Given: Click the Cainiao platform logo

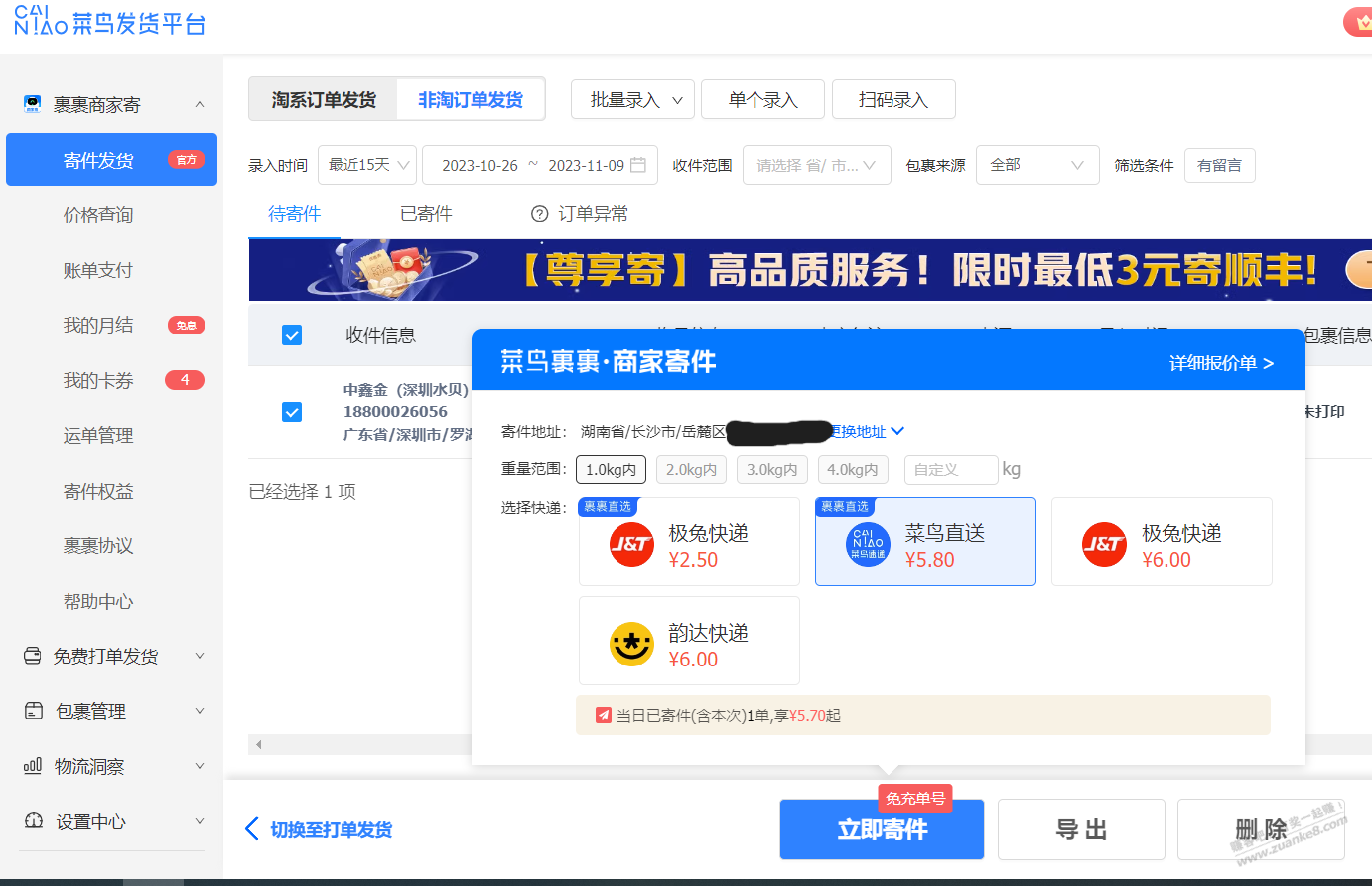Looking at the screenshot, I should tap(109, 21).
